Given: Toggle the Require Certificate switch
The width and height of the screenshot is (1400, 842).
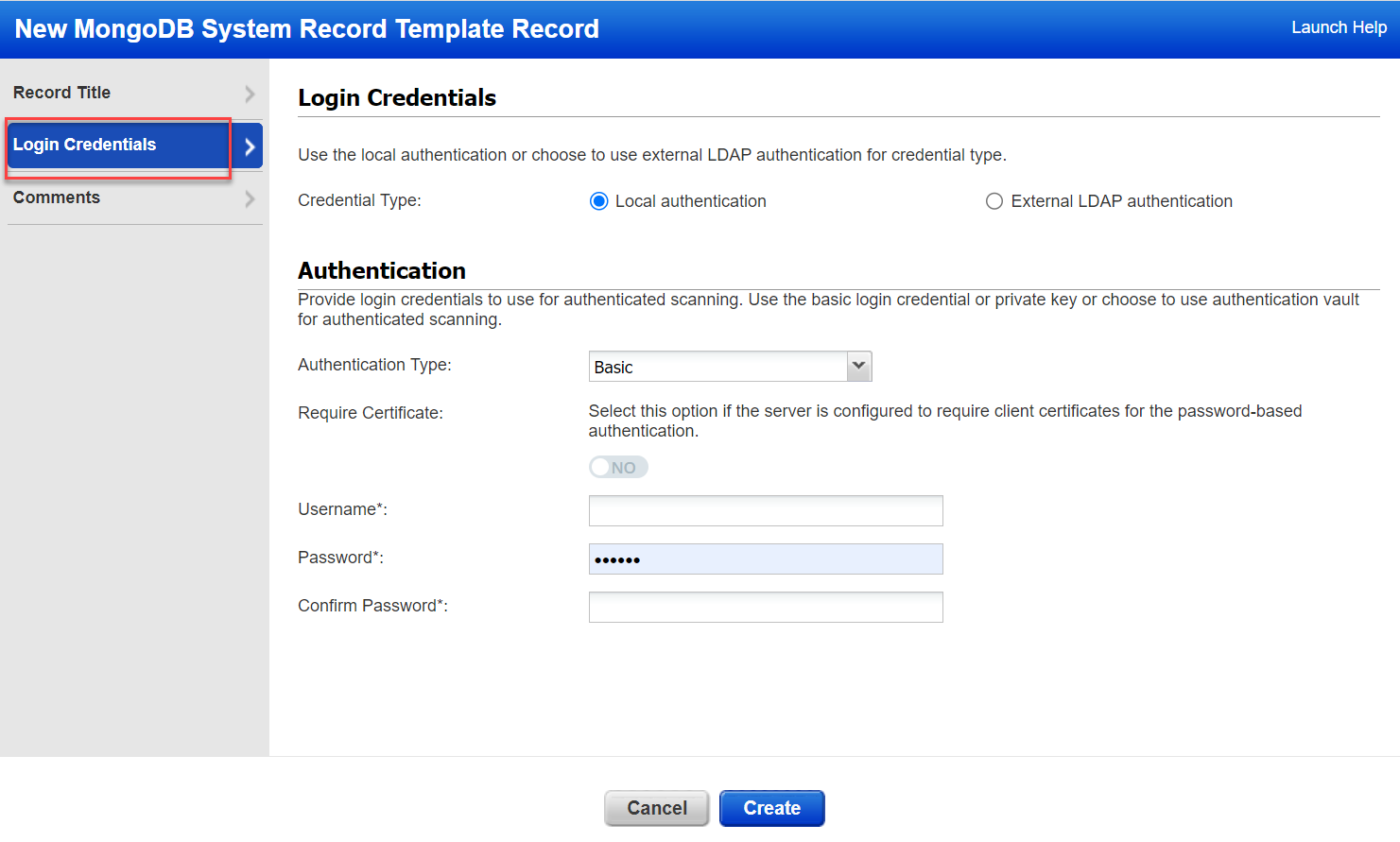Looking at the screenshot, I should 618,467.
